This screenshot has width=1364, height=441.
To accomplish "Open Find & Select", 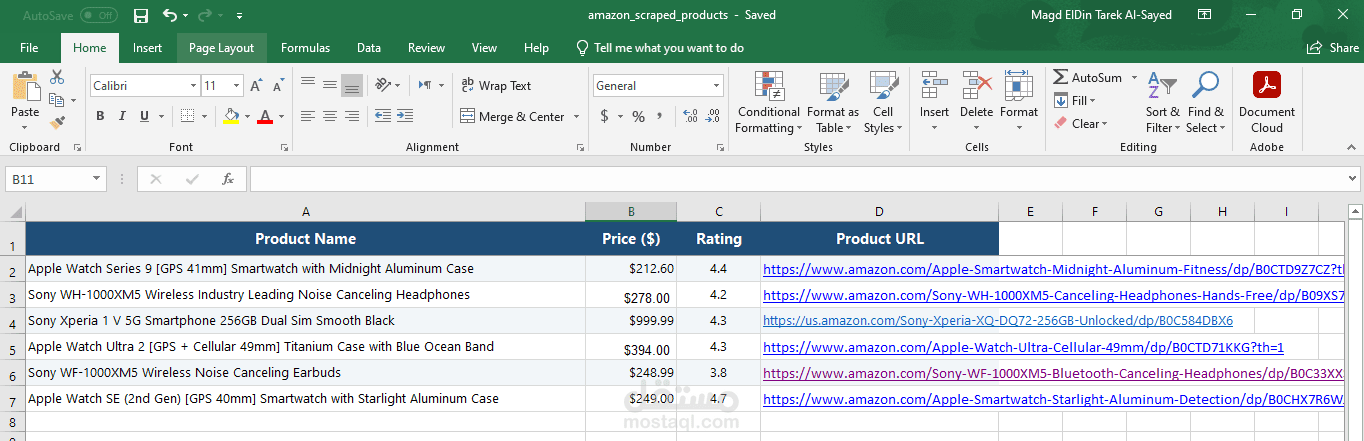I will [x=1205, y=102].
